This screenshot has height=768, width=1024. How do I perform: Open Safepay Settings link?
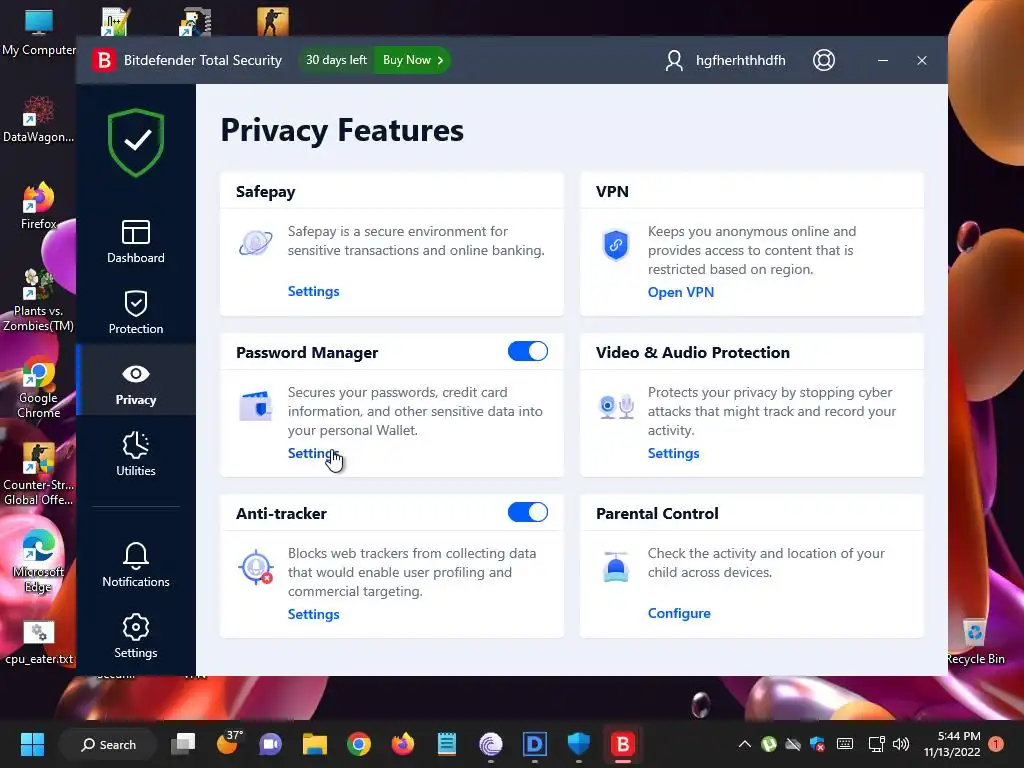pyautogui.click(x=313, y=291)
